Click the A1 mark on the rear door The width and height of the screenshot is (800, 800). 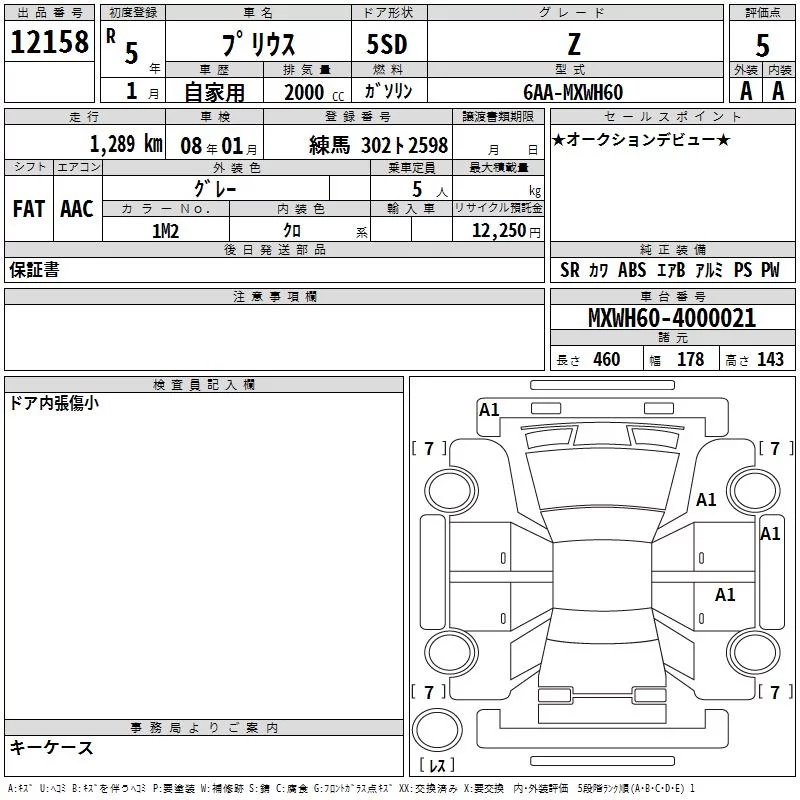click(725, 594)
